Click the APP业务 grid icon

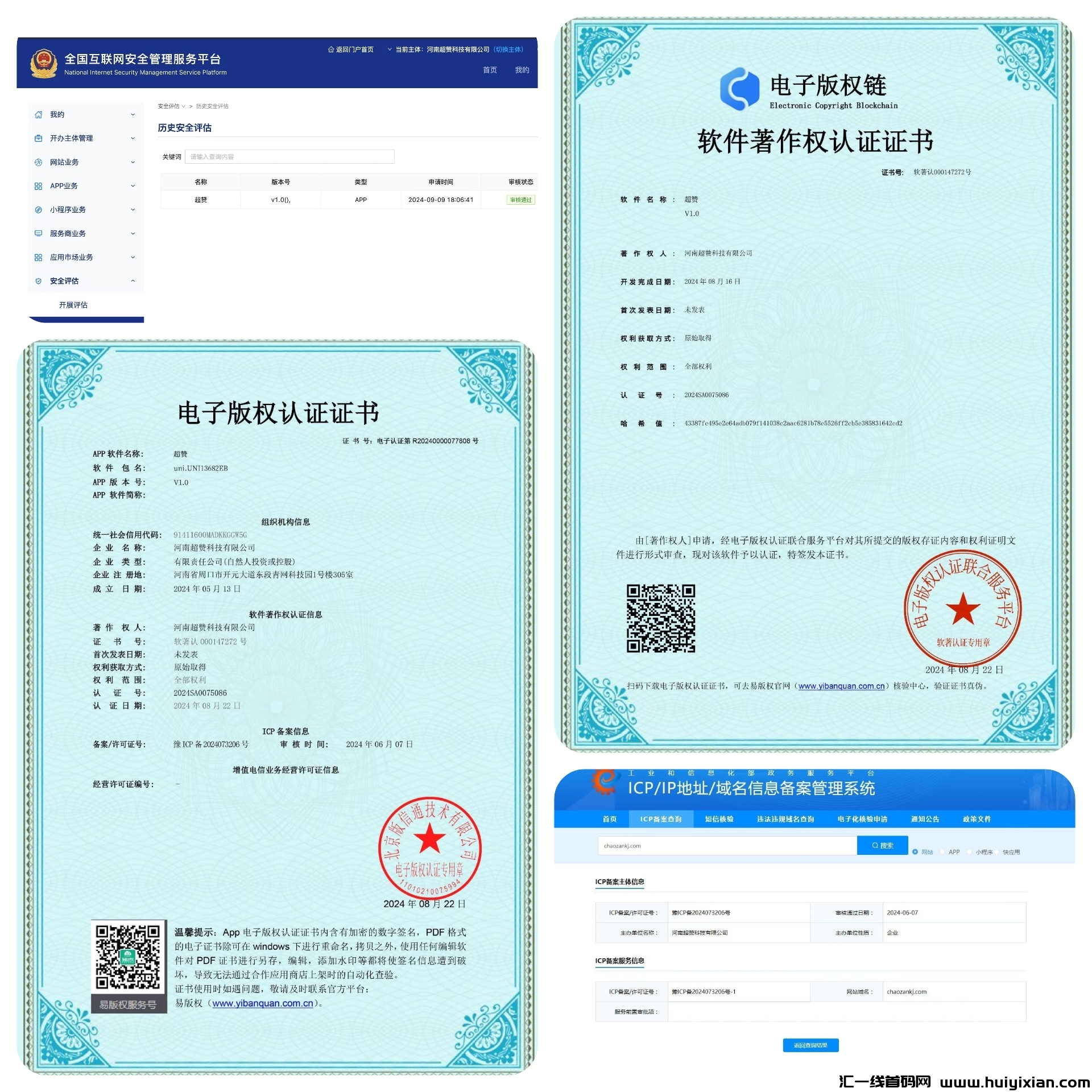pyautogui.click(x=39, y=185)
